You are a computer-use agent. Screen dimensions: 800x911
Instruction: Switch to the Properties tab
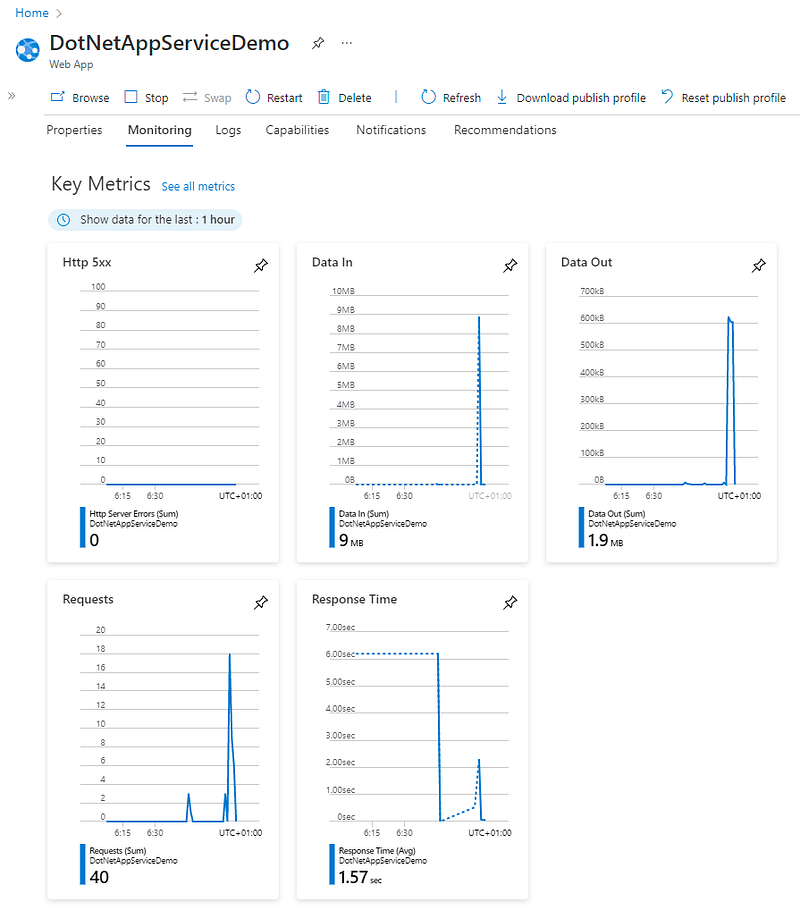(74, 130)
